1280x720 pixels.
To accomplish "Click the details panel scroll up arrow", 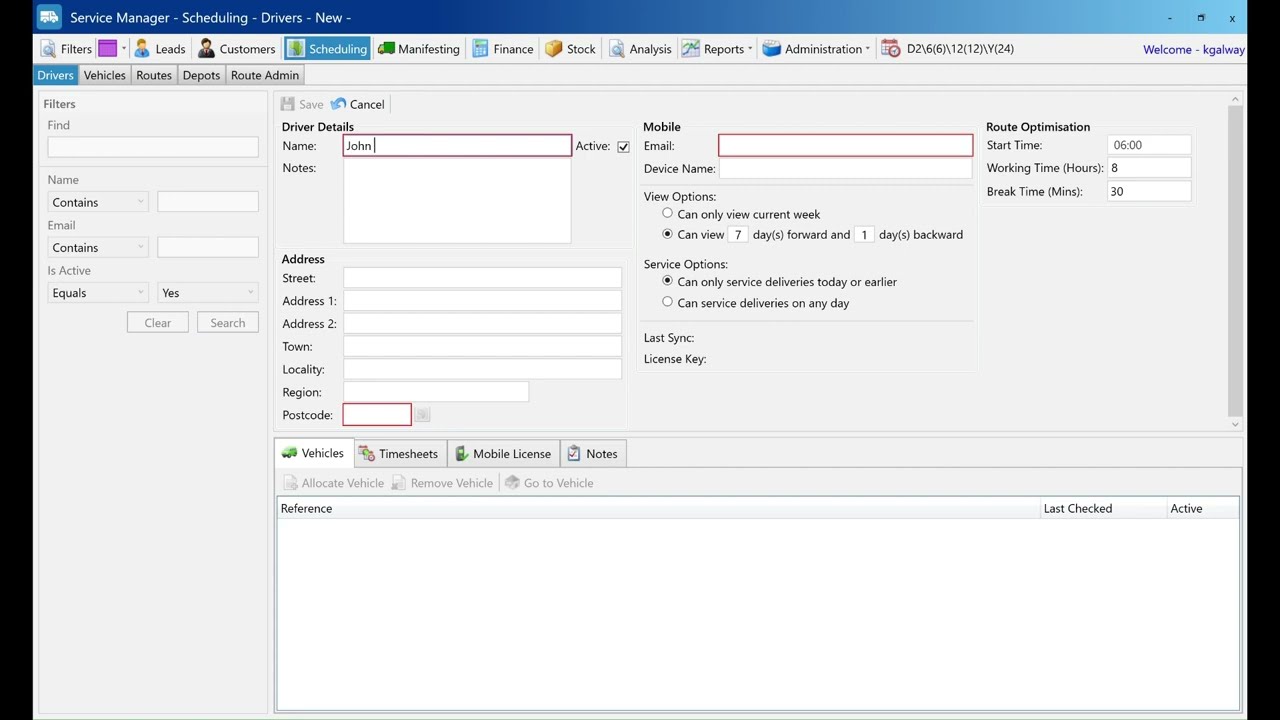I will (x=1235, y=99).
